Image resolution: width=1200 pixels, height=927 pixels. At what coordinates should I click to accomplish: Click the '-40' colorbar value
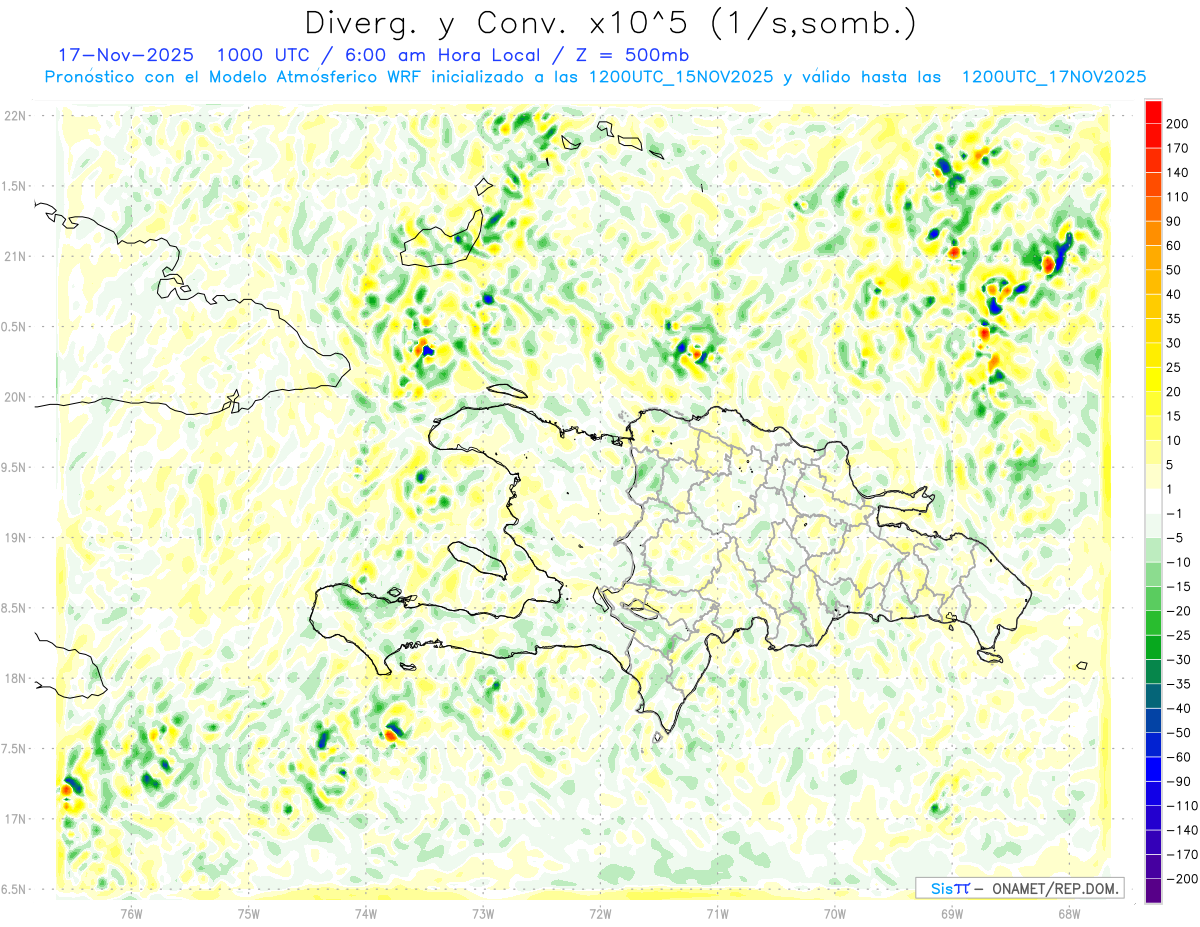pos(1178,708)
